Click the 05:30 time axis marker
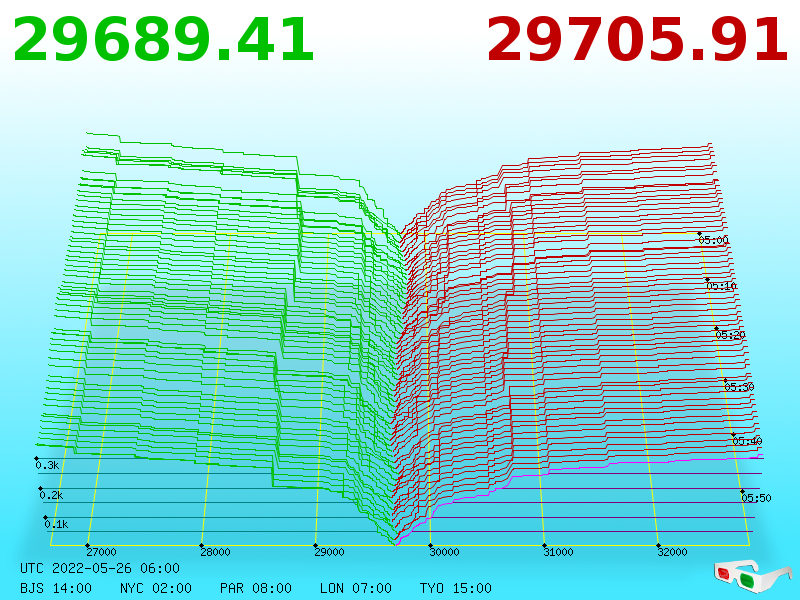This screenshot has height=600, width=800. point(739,387)
